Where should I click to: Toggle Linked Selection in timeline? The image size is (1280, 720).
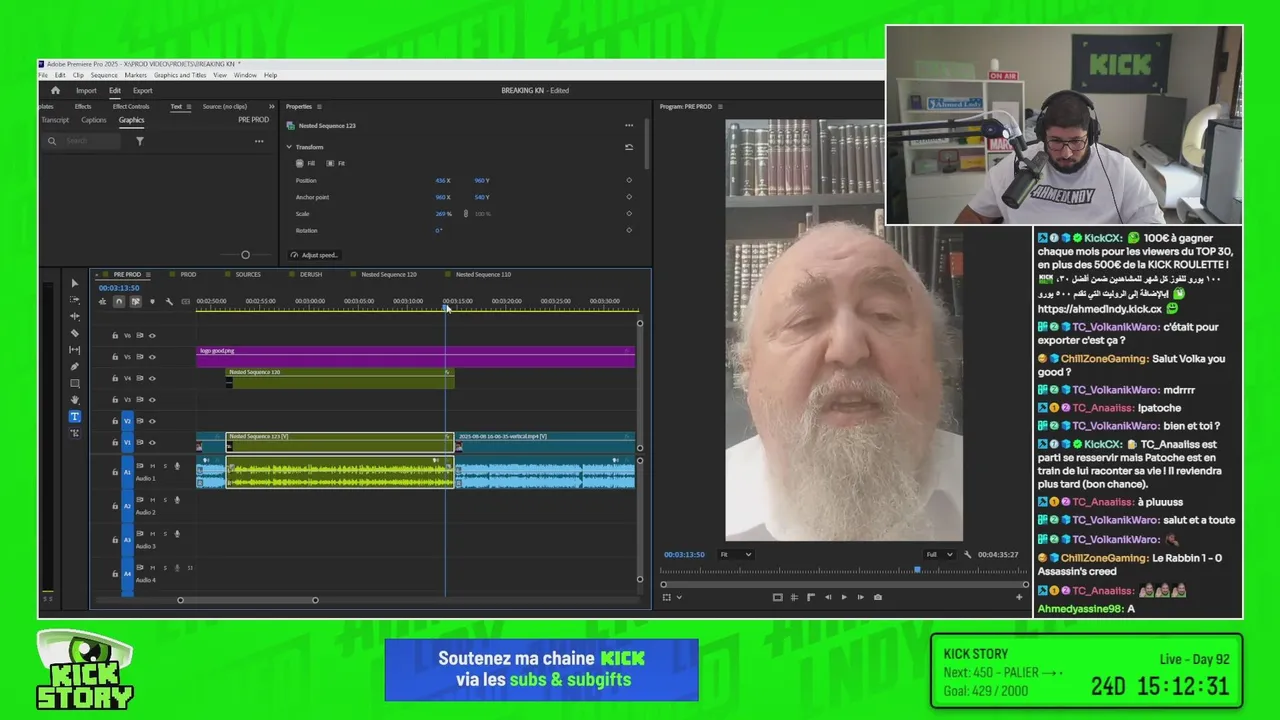(x=135, y=301)
